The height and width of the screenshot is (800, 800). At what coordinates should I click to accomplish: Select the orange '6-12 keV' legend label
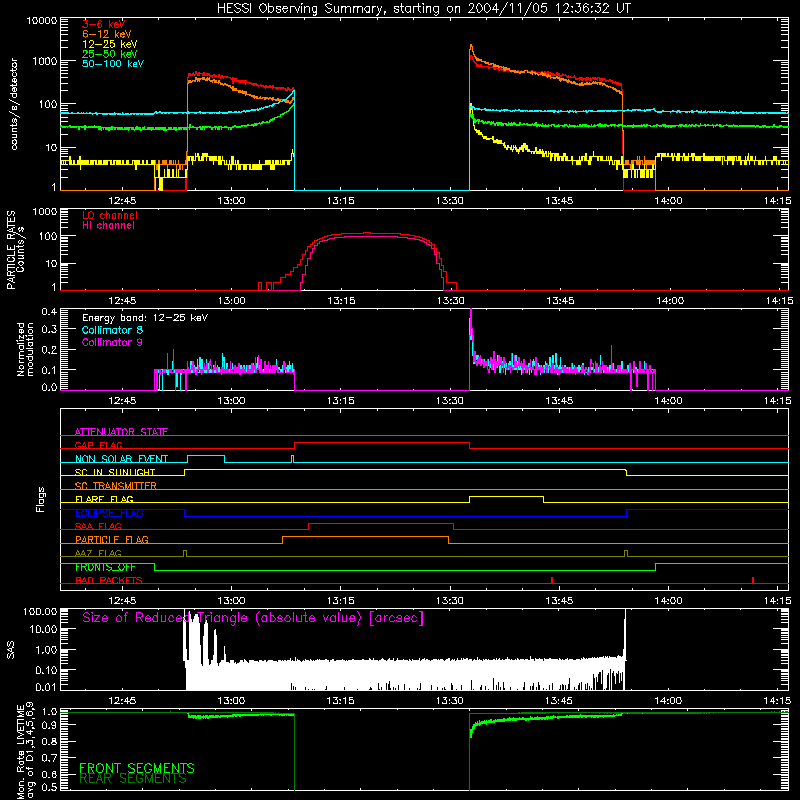tap(107, 34)
